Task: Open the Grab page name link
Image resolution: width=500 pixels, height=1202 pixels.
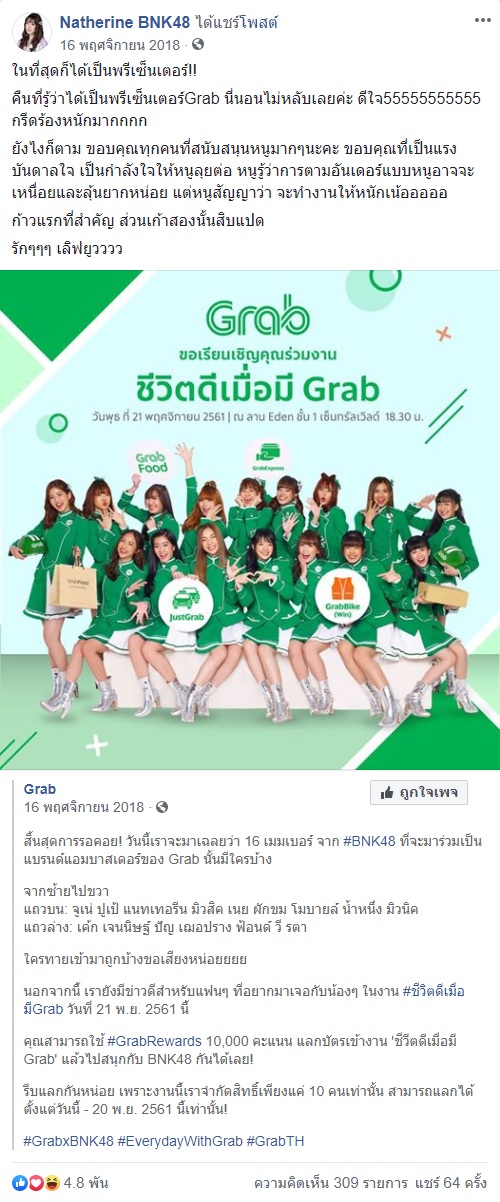Action: click(39, 789)
